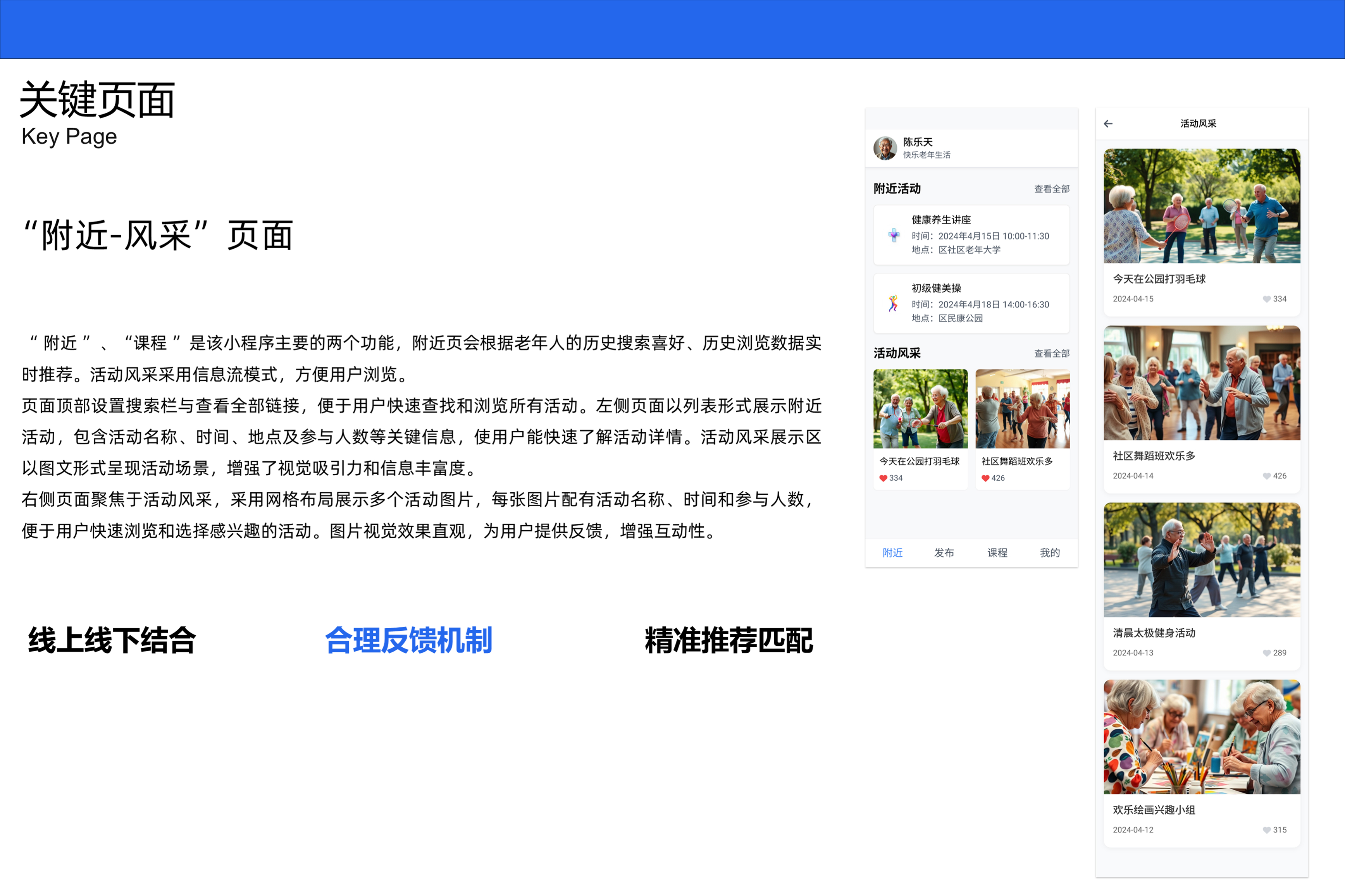Click the back arrow in 活动风采 header
This screenshot has height=896, width=1345.
(1108, 124)
